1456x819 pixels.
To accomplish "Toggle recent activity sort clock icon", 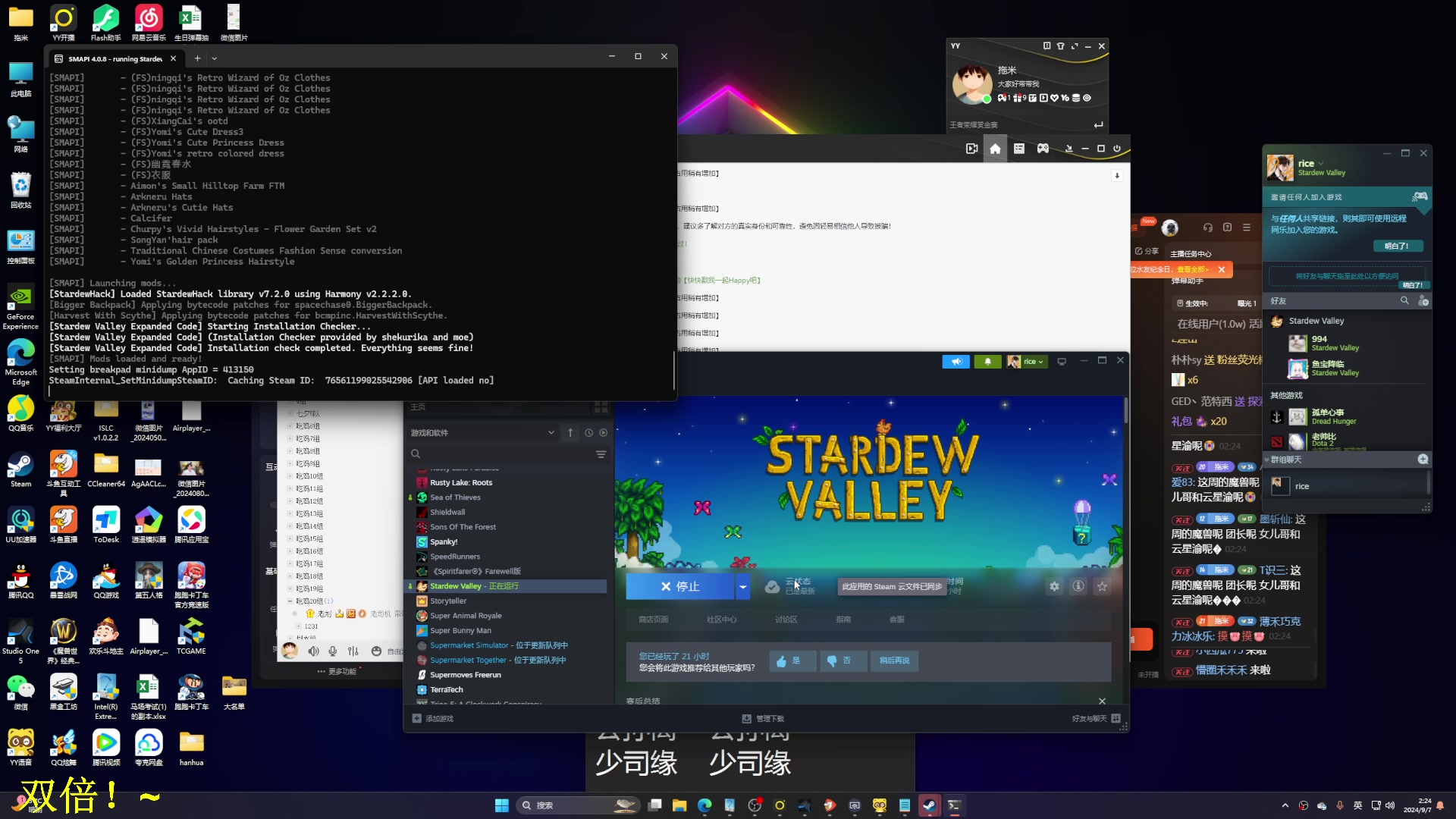I will pyautogui.click(x=588, y=433).
